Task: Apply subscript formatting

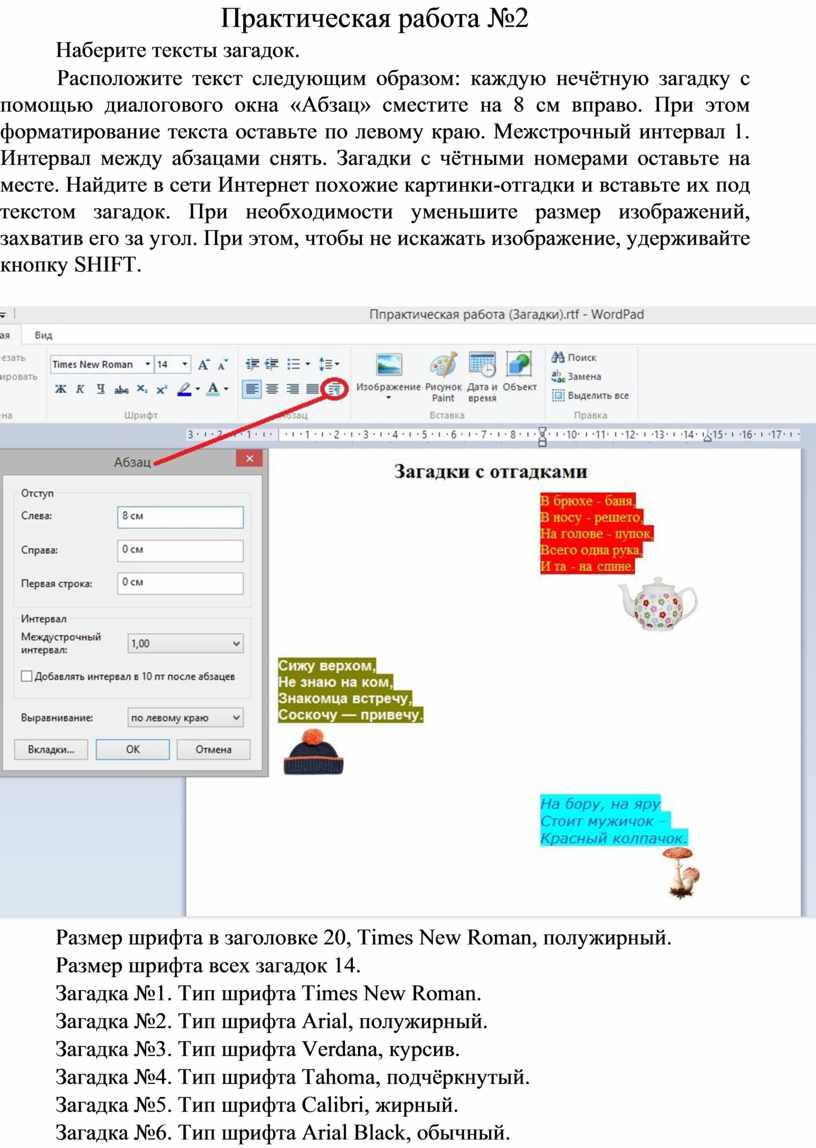Action: [142, 389]
